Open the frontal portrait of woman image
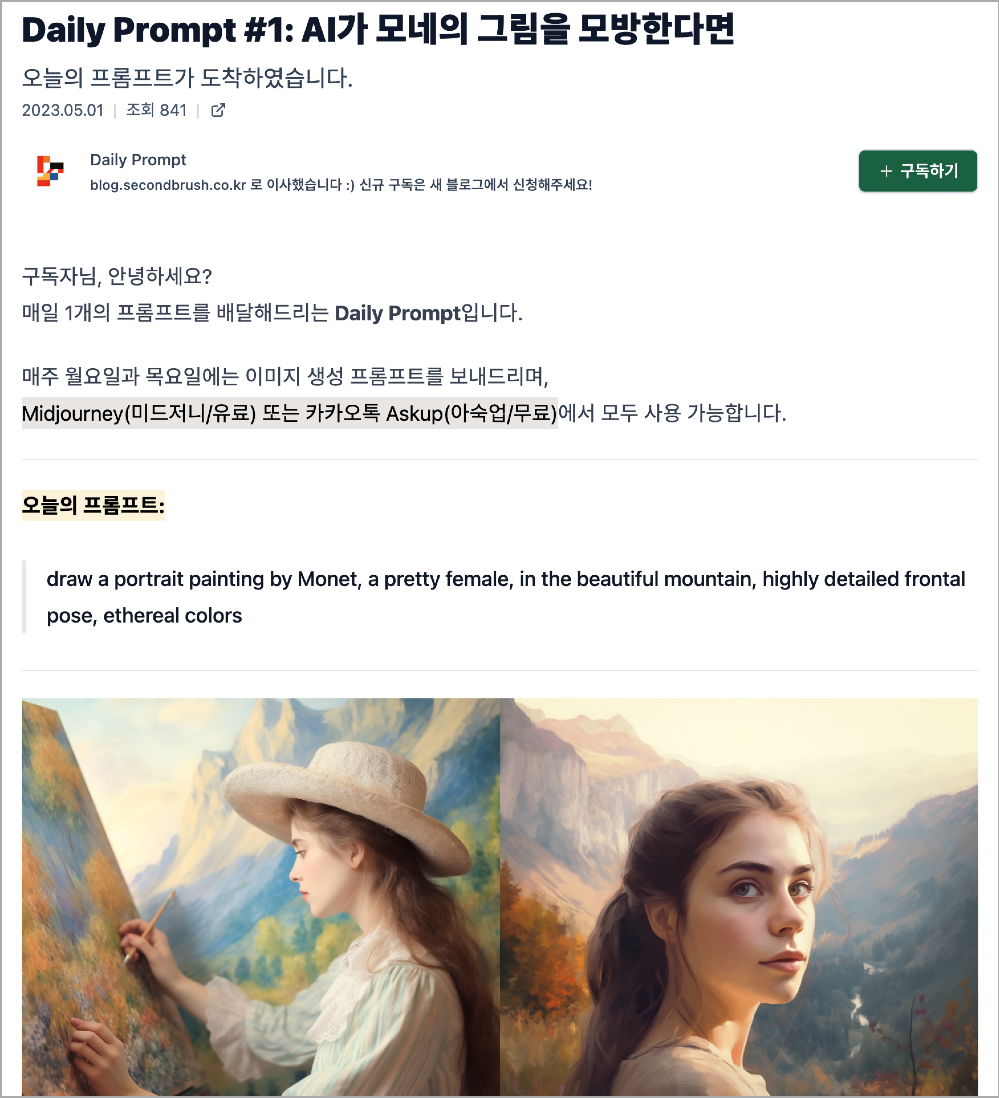Viewport: 999px width, 1098px height. tap(739, 897)
